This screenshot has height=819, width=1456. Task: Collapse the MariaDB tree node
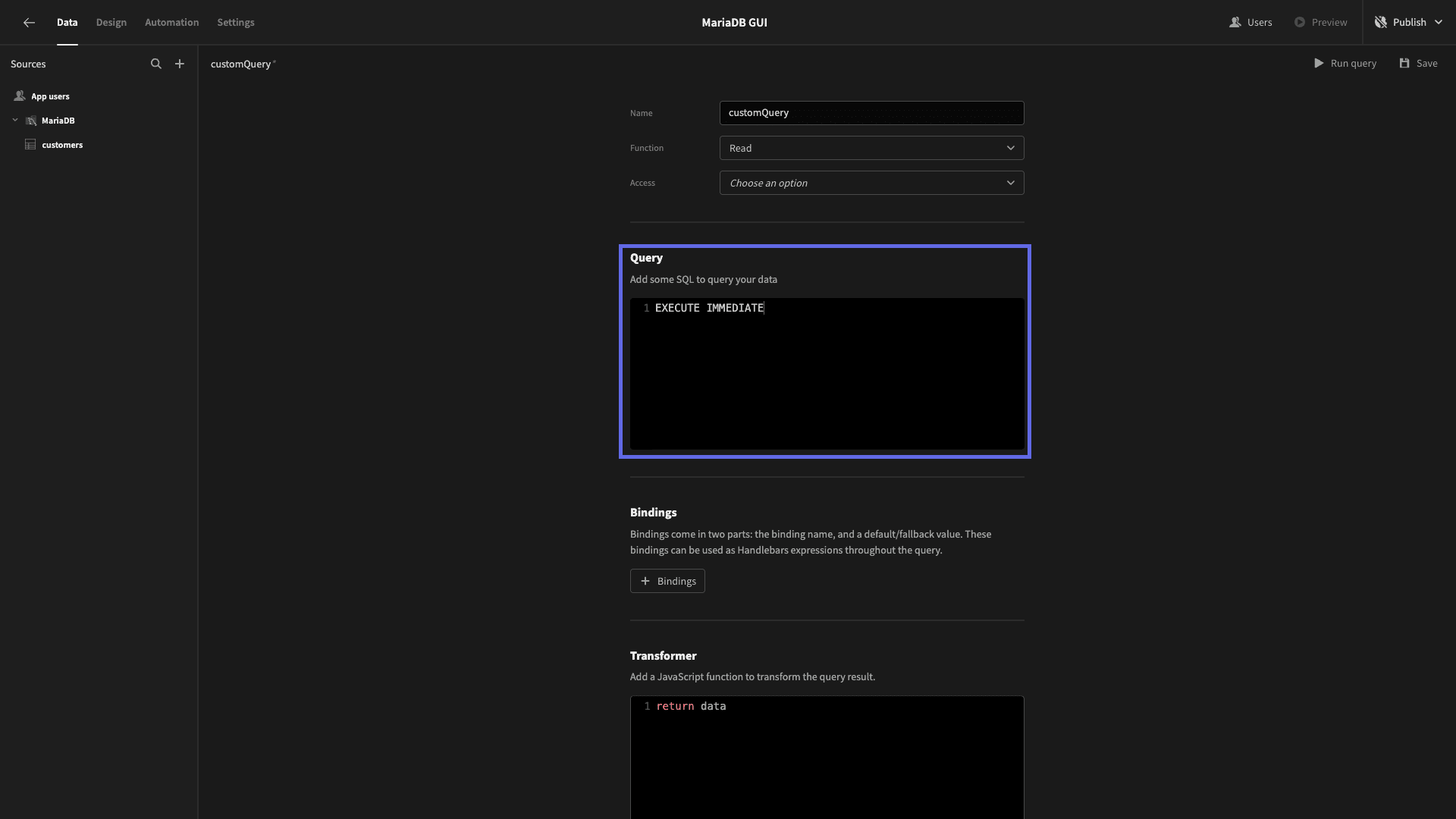point(15,121)
